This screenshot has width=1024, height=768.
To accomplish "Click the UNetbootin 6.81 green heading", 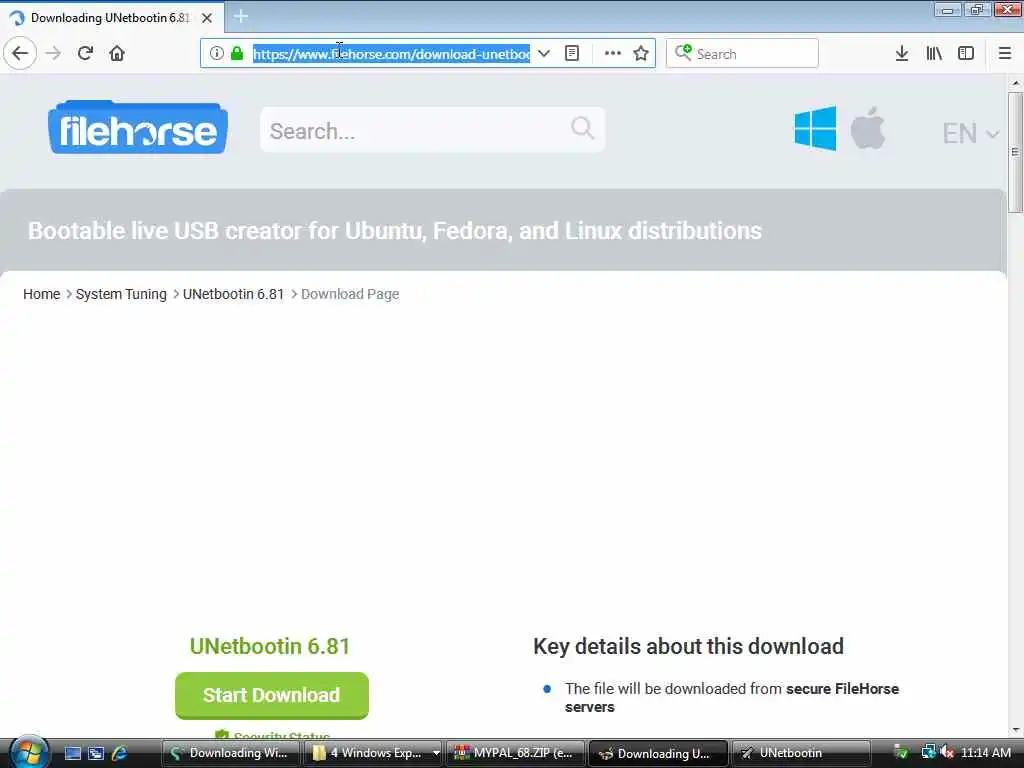I will (x=270, y=646).
